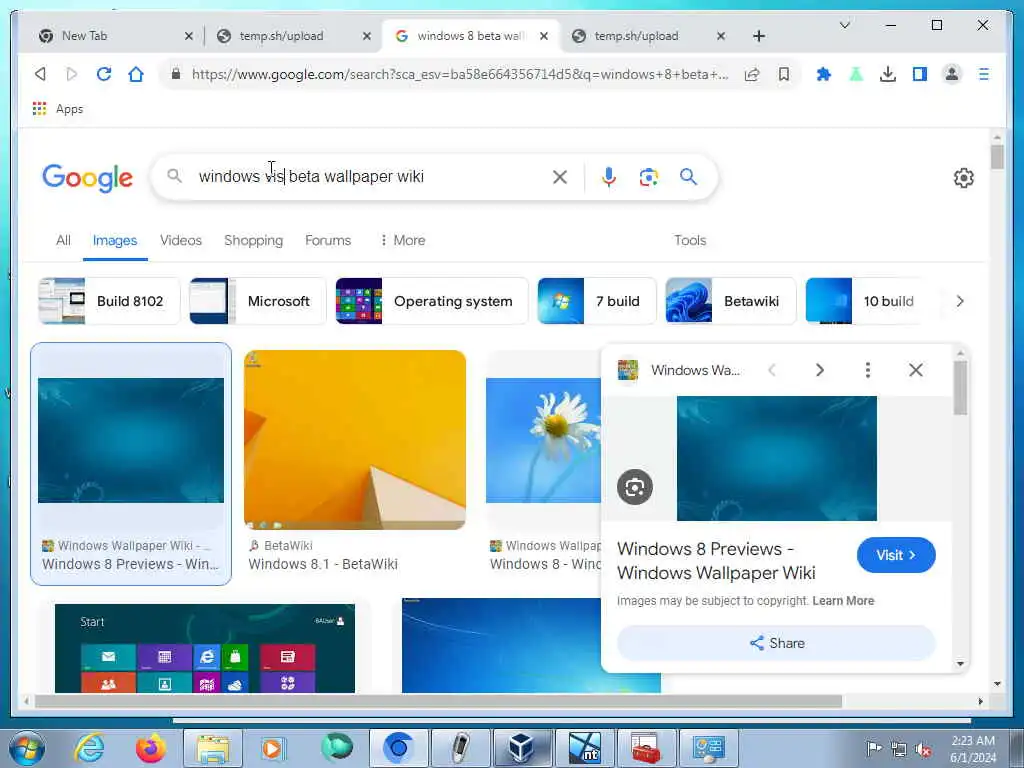Open the Apps shortcut in bookmarks bar
Image resolution: width=1024 pixels, height=768 pixels.
(58, 109)
